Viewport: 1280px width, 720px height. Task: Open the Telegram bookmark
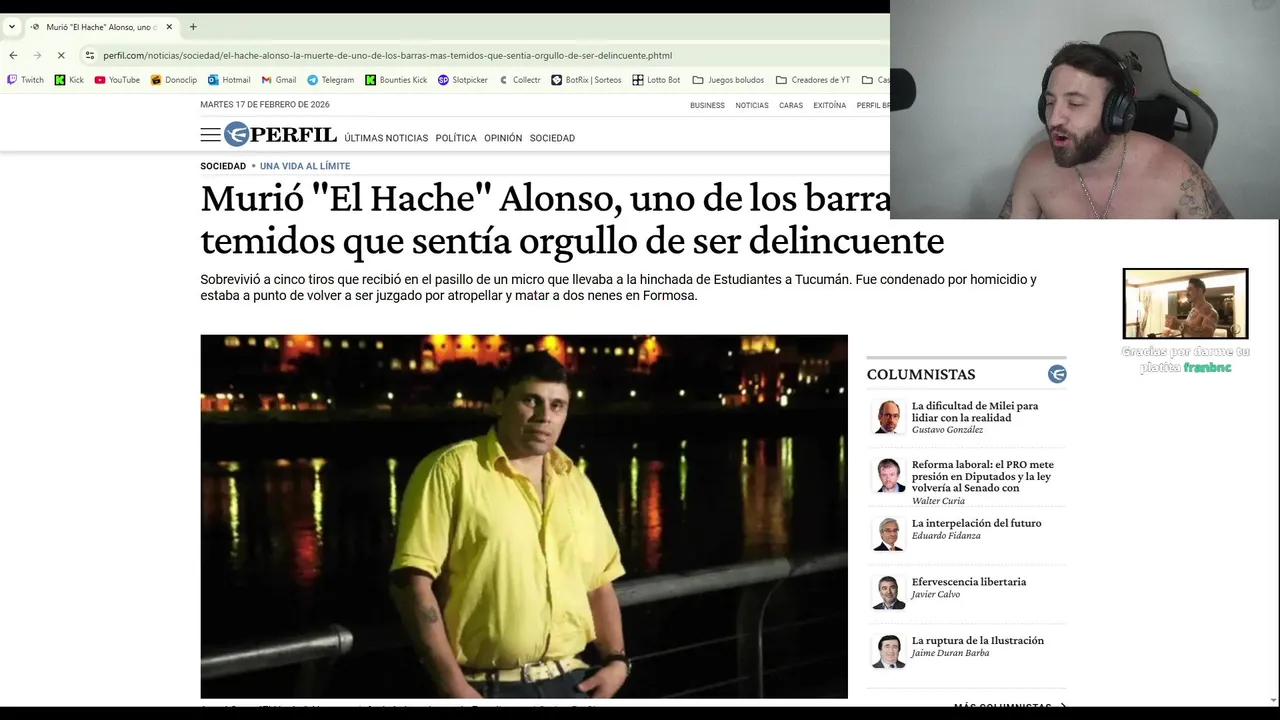pos(331,80)
